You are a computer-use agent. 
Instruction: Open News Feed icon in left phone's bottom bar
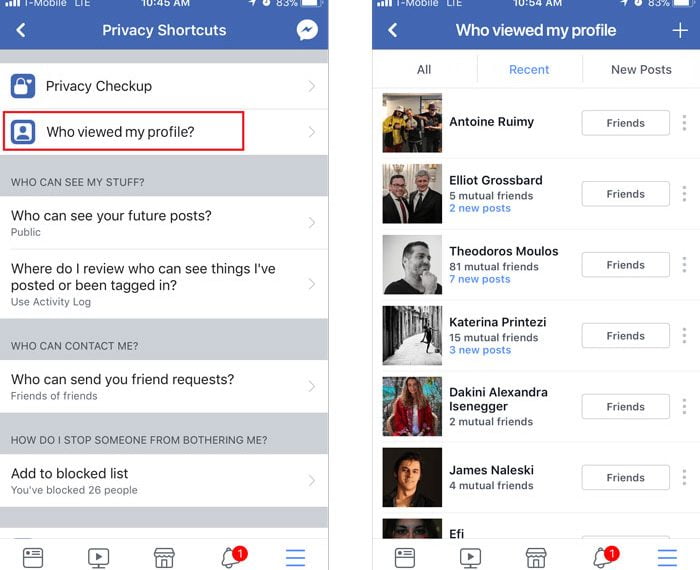(x=33, y=558)
